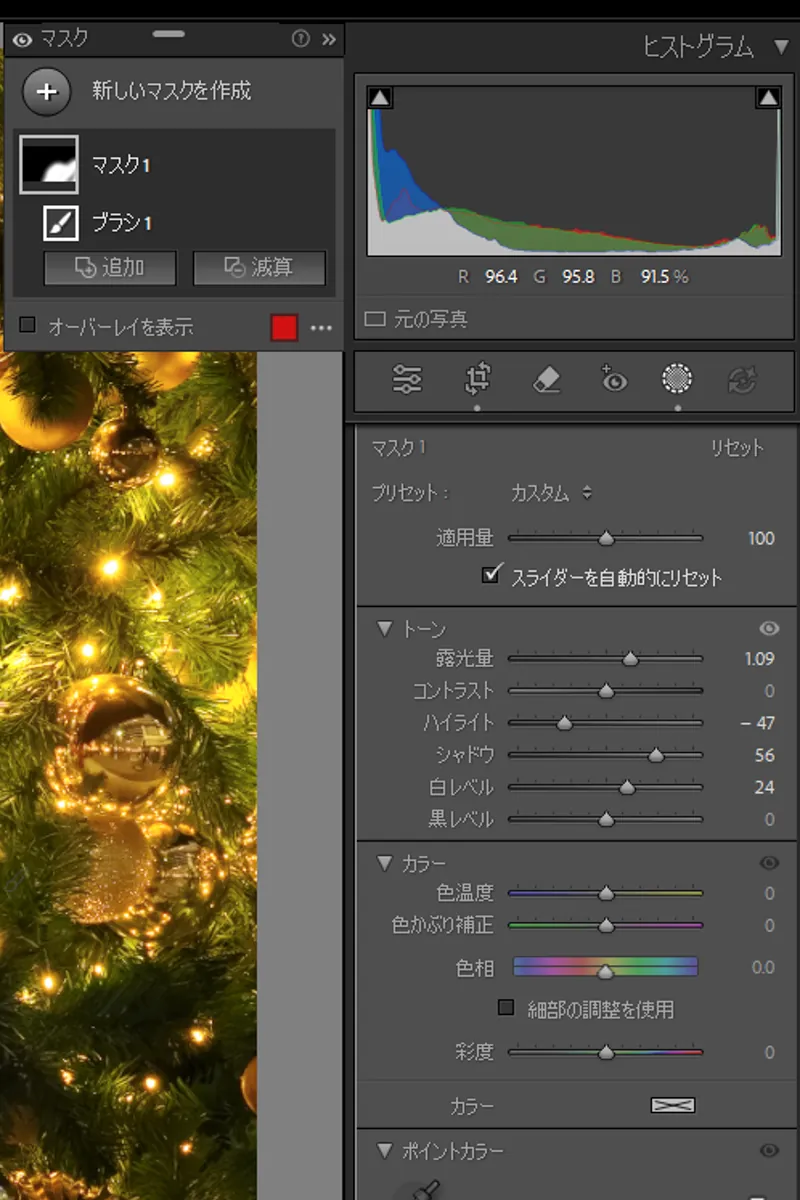This screenshot has width=800, height=1200.
Task: Click the 白レベル value 24
Action: coord(765,787)
